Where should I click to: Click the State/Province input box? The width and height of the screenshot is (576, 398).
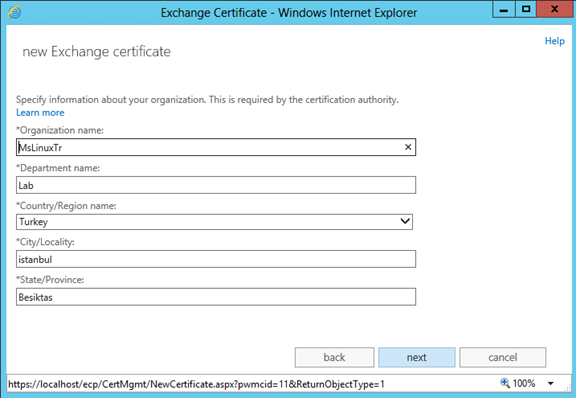coord(216,297)
